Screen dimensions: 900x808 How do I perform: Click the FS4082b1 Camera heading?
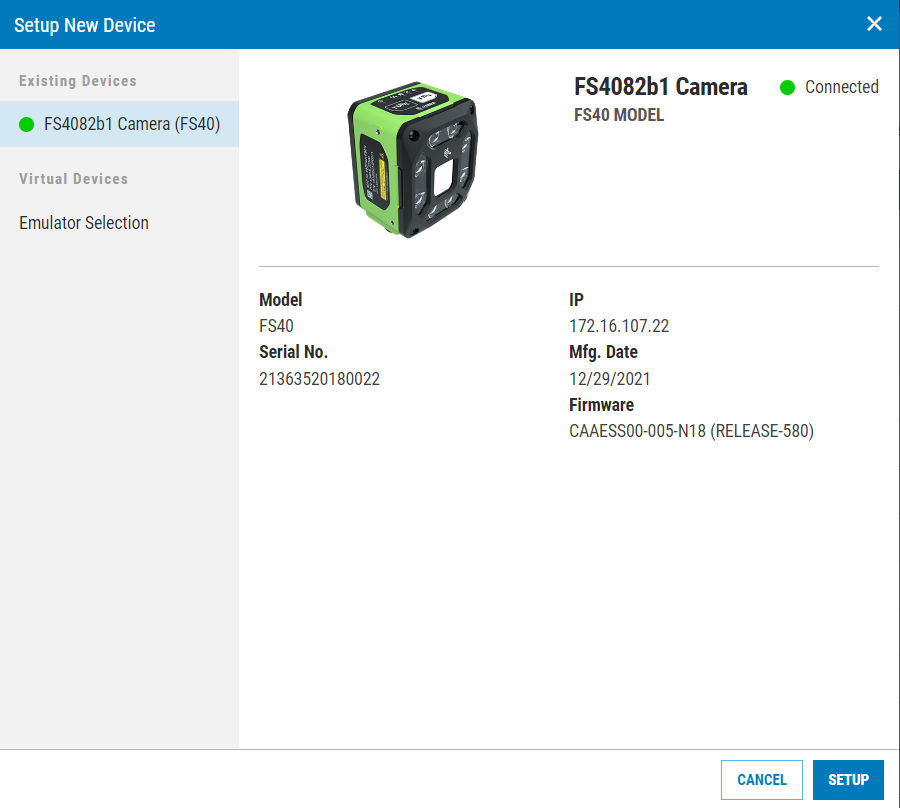click(661, 87)
